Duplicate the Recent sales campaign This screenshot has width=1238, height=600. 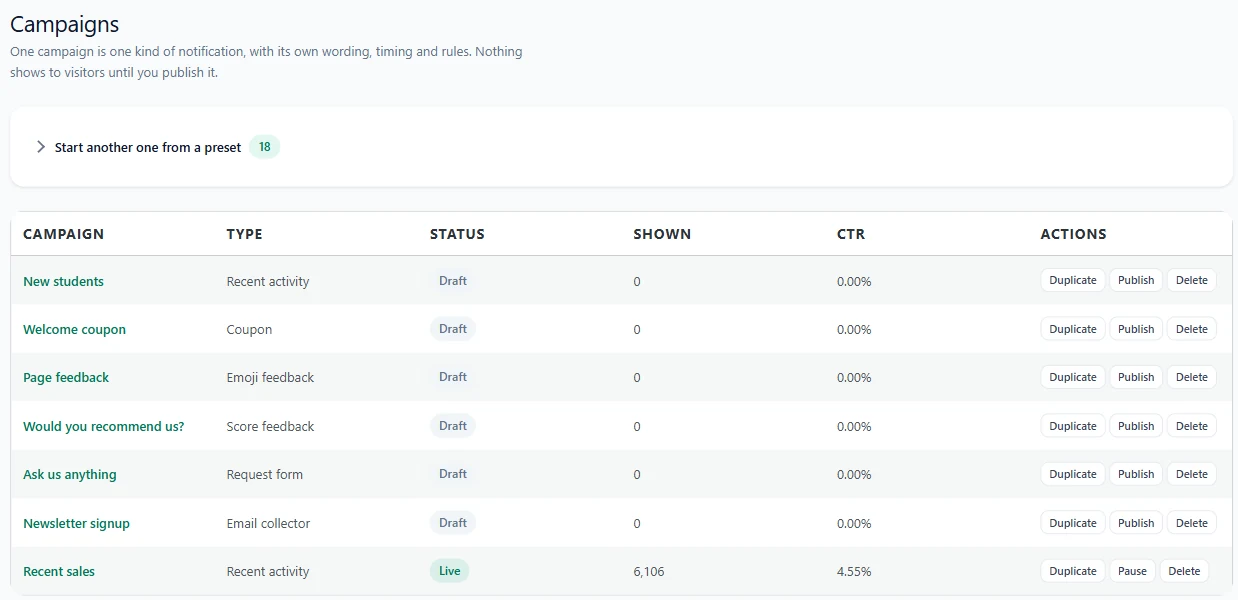1073,571
